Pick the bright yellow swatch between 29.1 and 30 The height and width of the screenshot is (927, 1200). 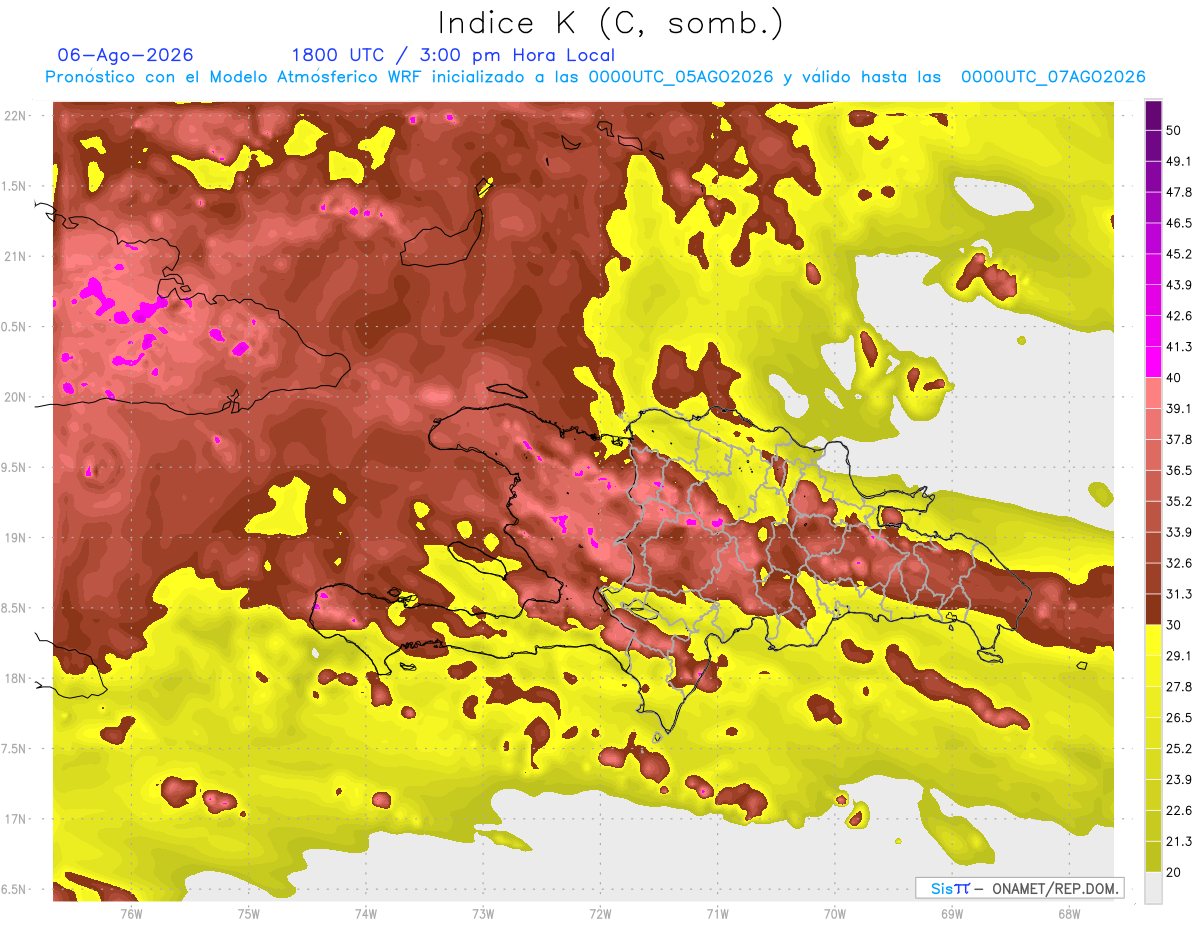(x=1154, y=640)
